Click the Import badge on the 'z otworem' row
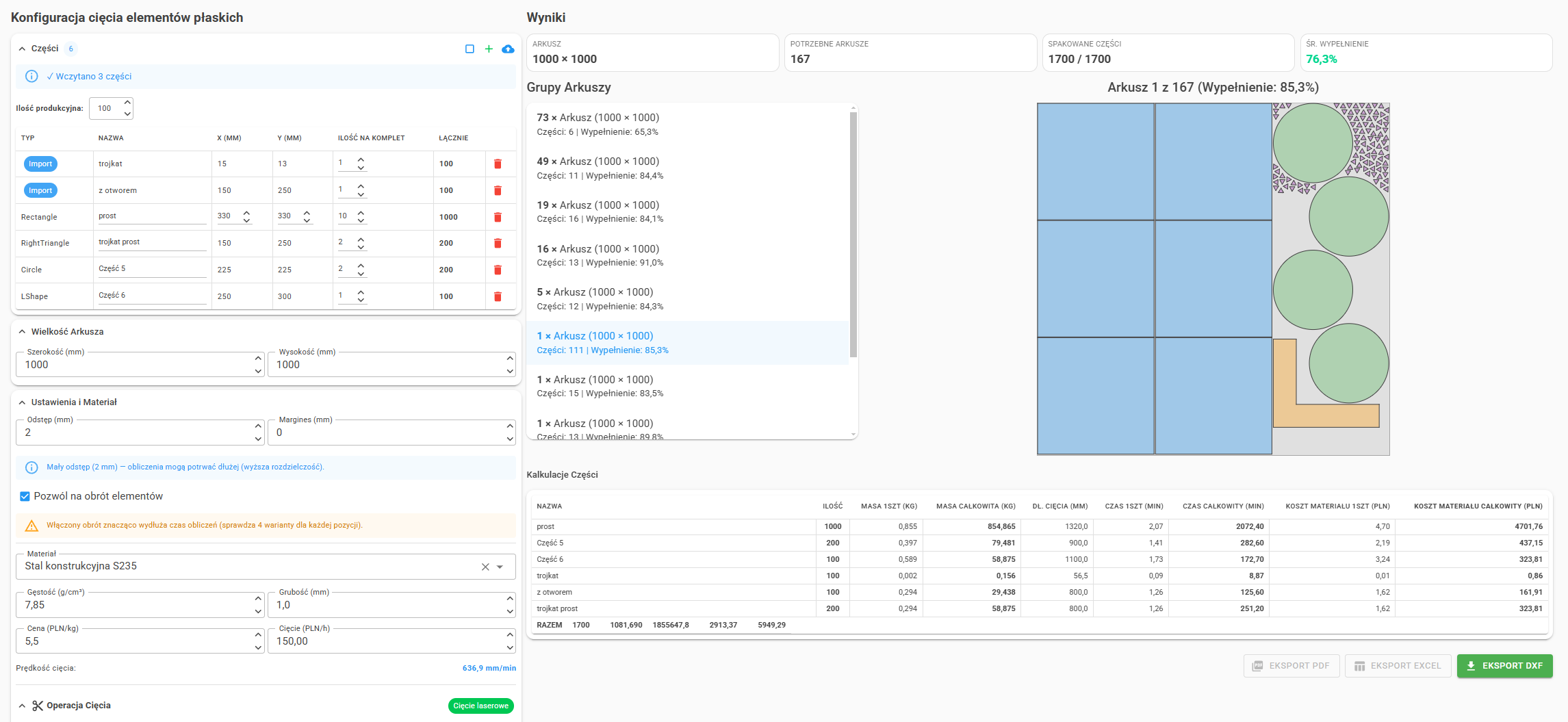 40,190
